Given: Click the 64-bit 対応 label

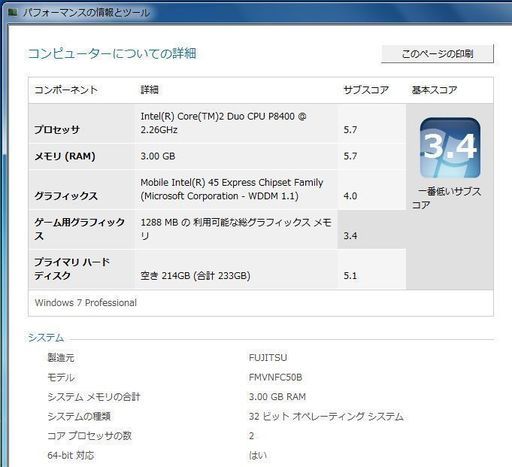Looking at the screenshot, I should coord(71,455).
